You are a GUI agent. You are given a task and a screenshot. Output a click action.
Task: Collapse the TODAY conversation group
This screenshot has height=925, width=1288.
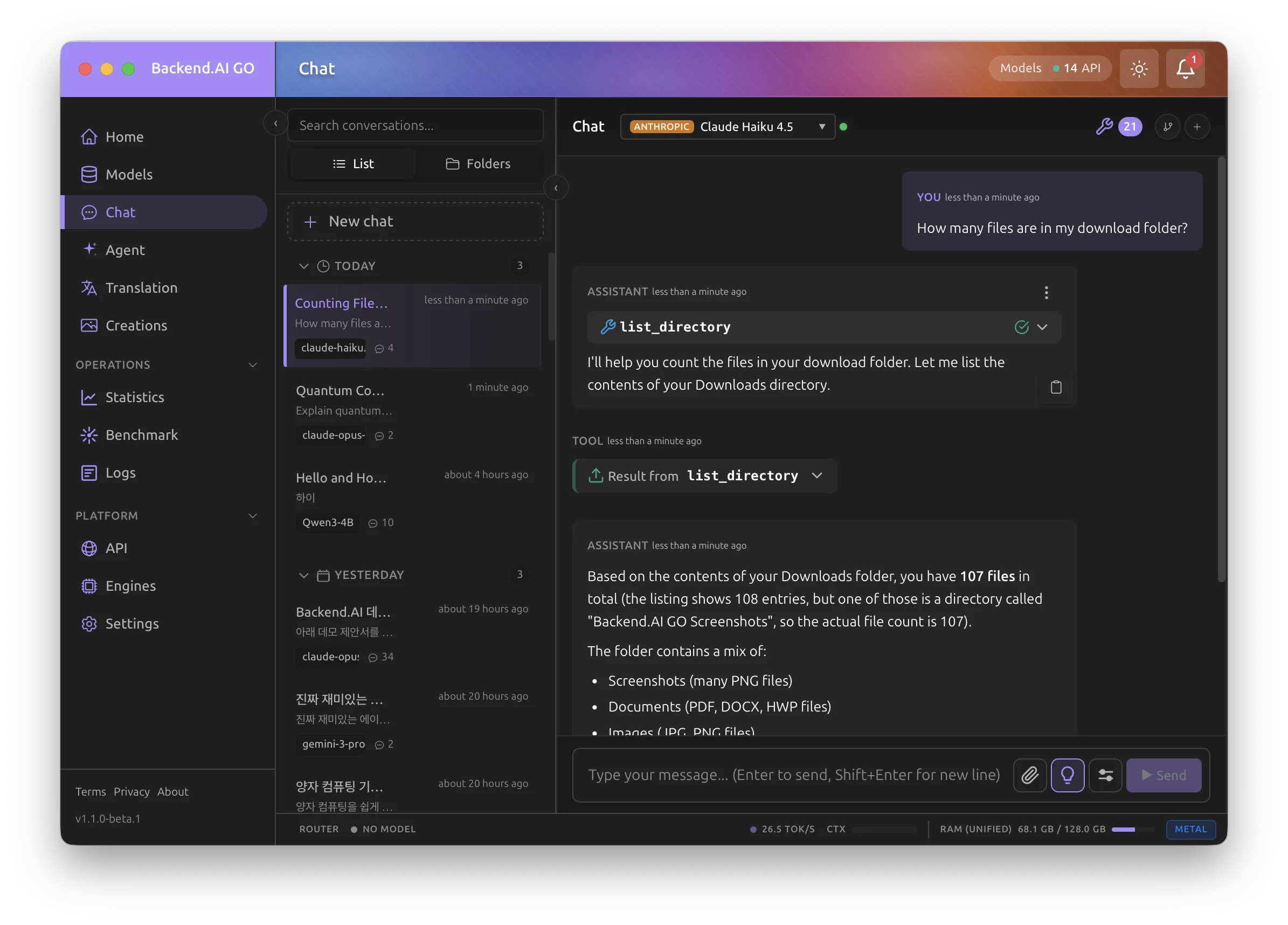304,266
